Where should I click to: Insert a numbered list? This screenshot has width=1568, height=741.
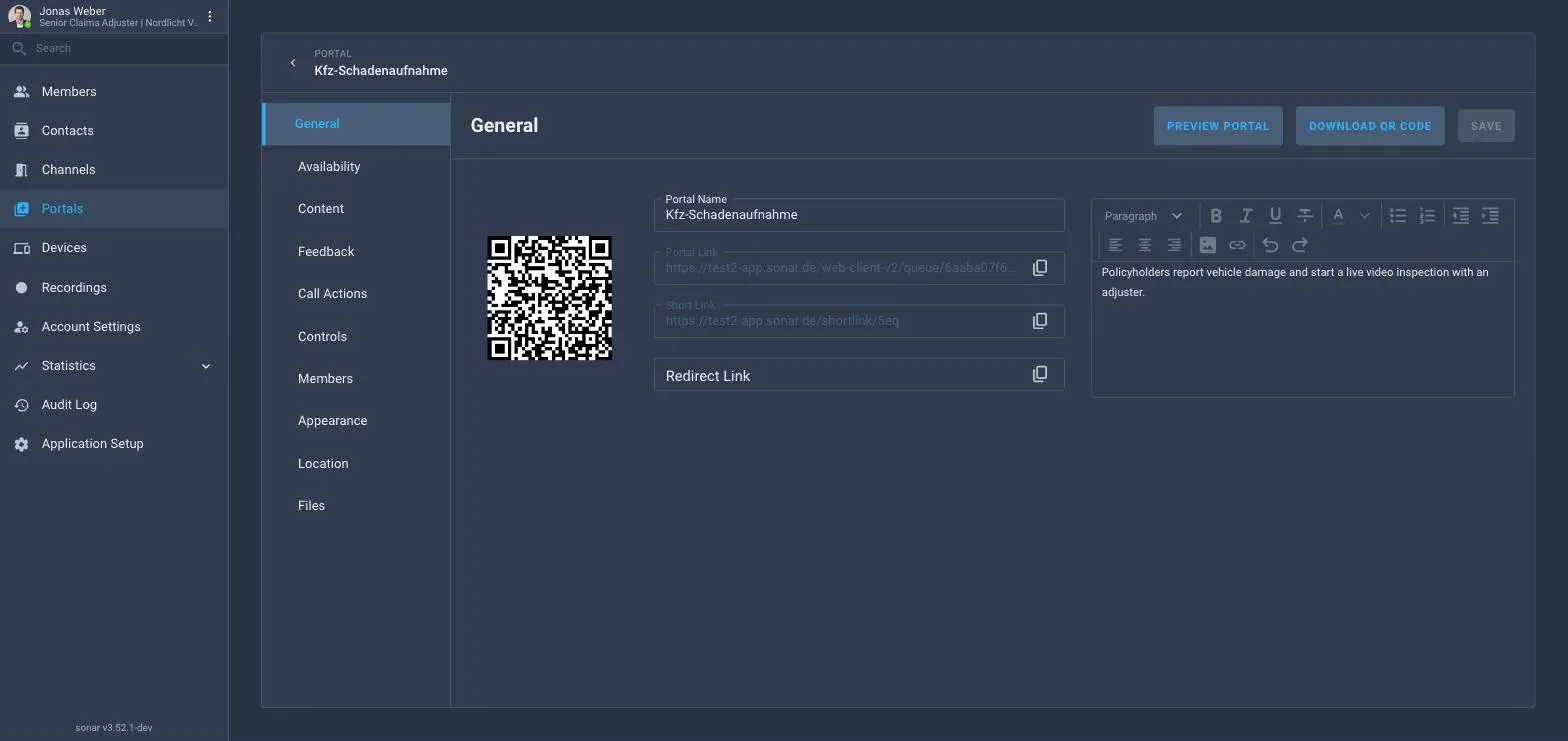coord(1427,215)
